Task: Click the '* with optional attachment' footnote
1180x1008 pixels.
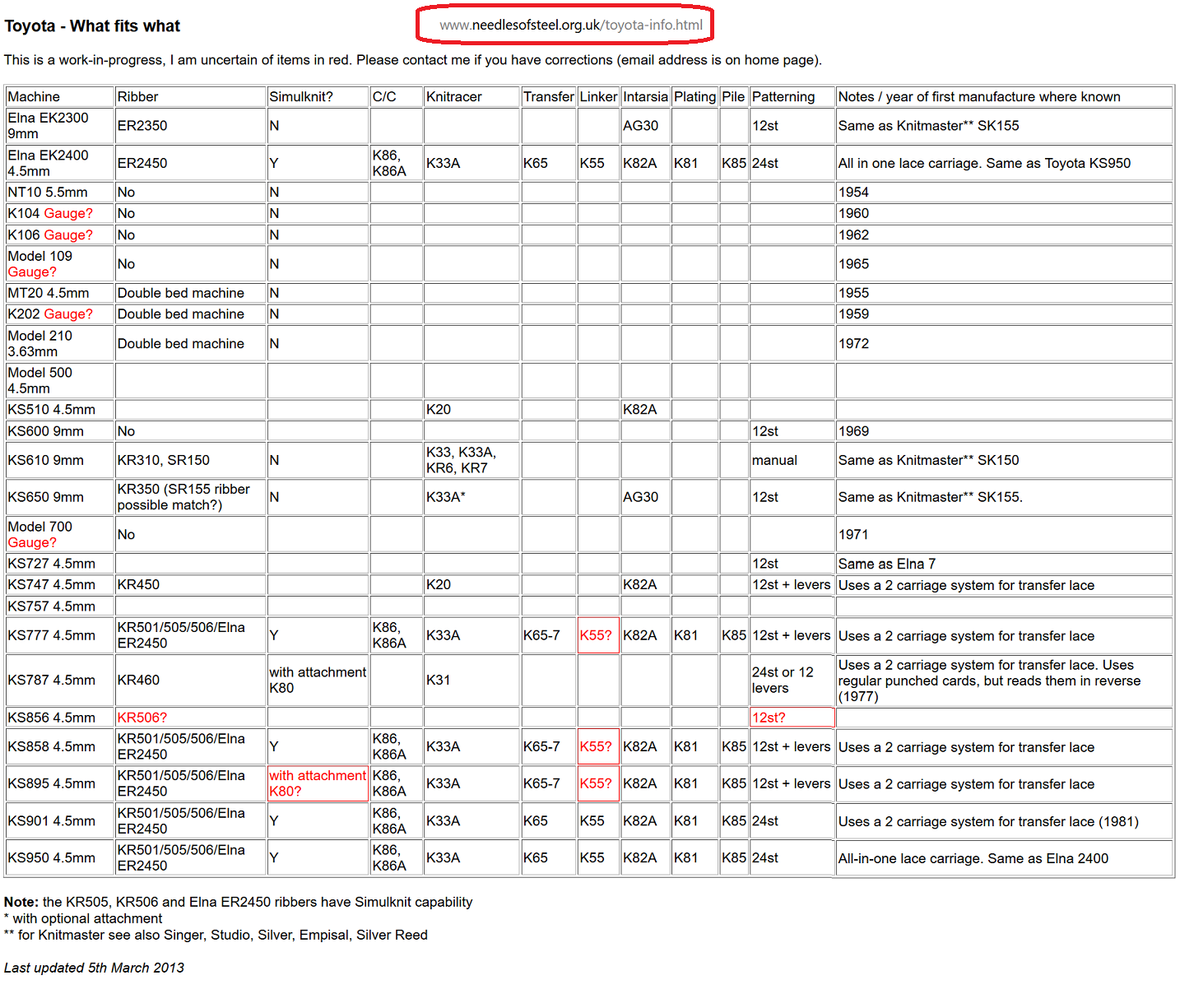Action: tap(83, 918)
